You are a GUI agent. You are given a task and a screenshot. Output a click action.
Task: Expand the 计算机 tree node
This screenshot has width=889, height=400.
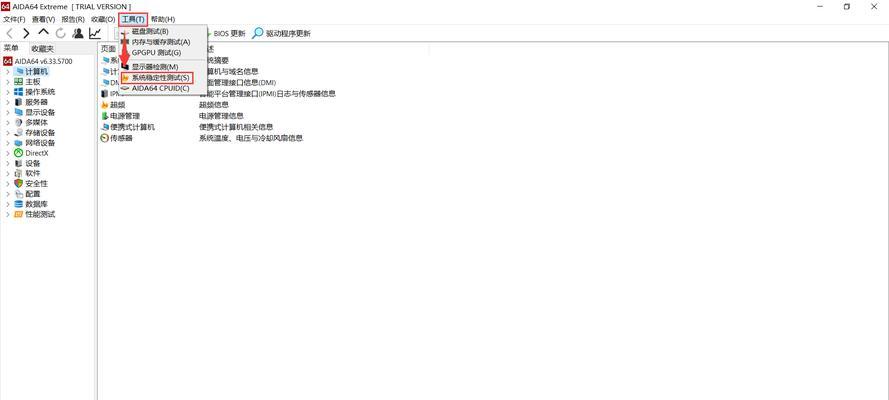[8, 72]
